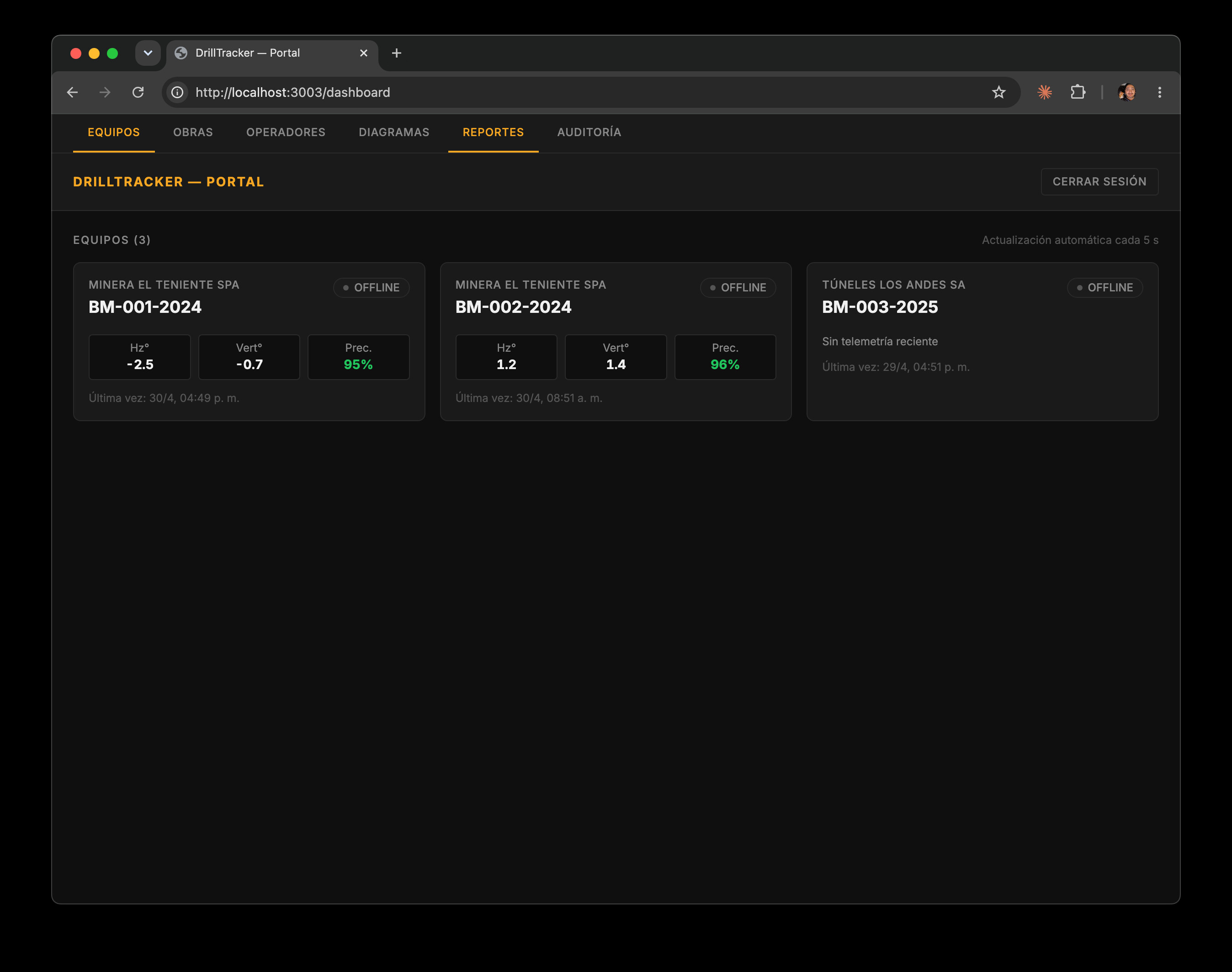Switch to the OPERADORES tab

(x=286, y=132)
